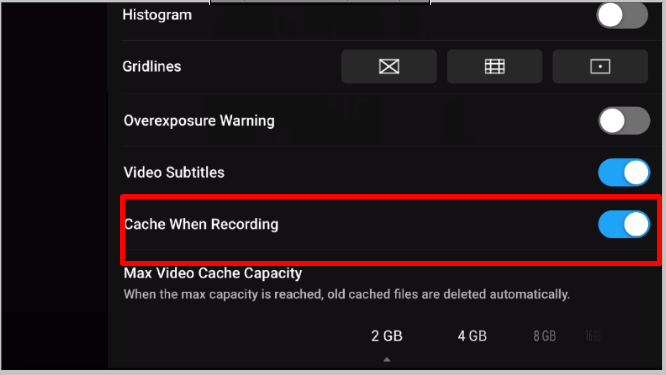
Task: Click the Video Subtitles label text
Action: coord(174,172)
